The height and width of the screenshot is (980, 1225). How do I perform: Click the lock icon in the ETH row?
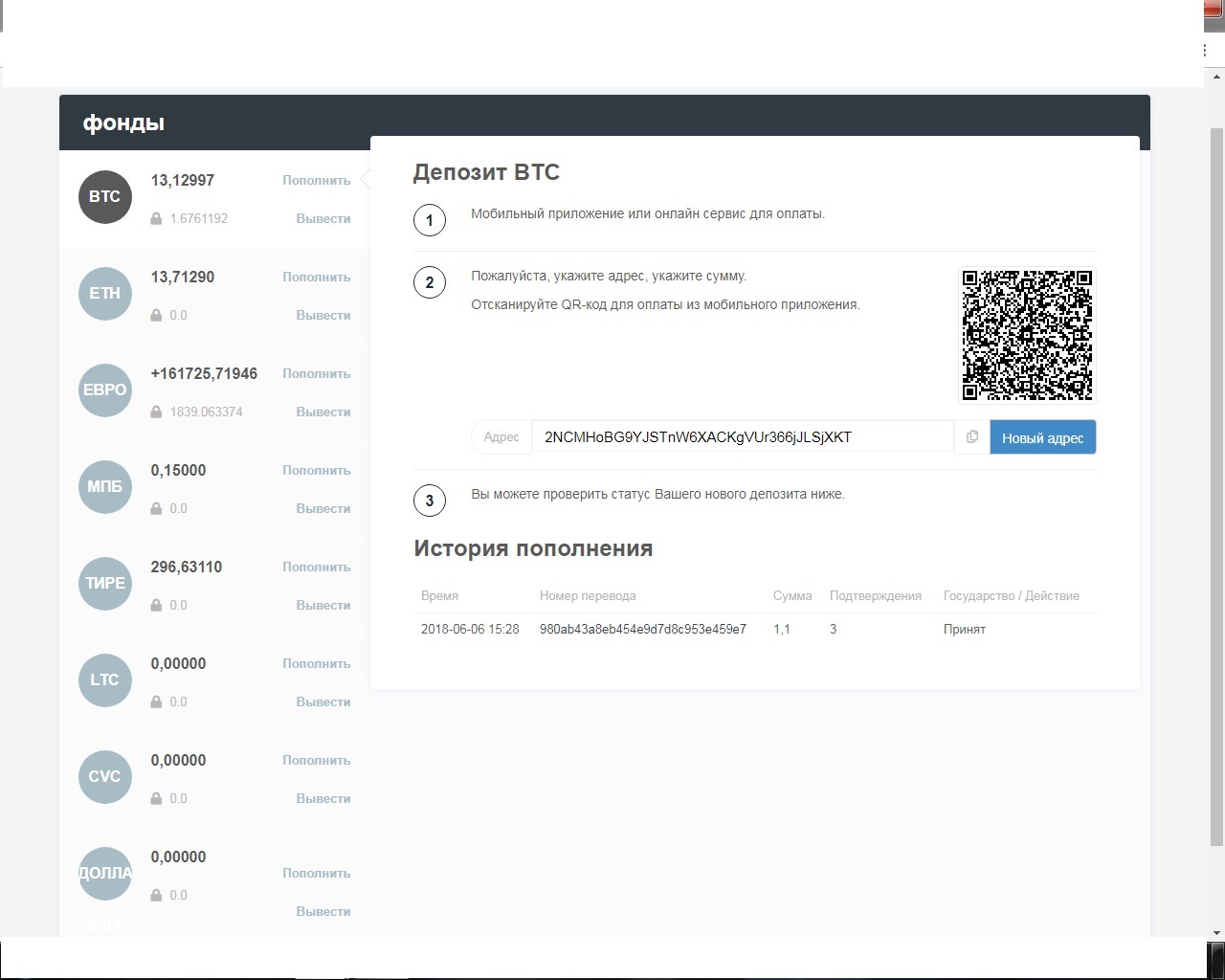point(156,316)
